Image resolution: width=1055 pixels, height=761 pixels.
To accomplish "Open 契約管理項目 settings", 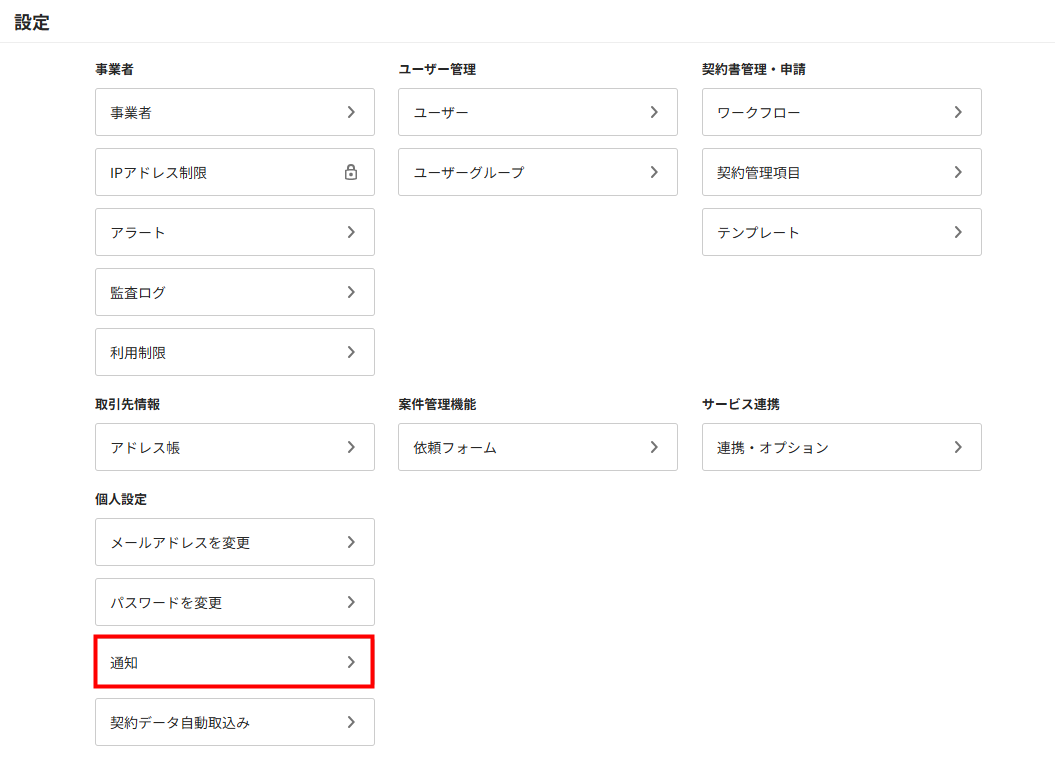I will point(841,172).
